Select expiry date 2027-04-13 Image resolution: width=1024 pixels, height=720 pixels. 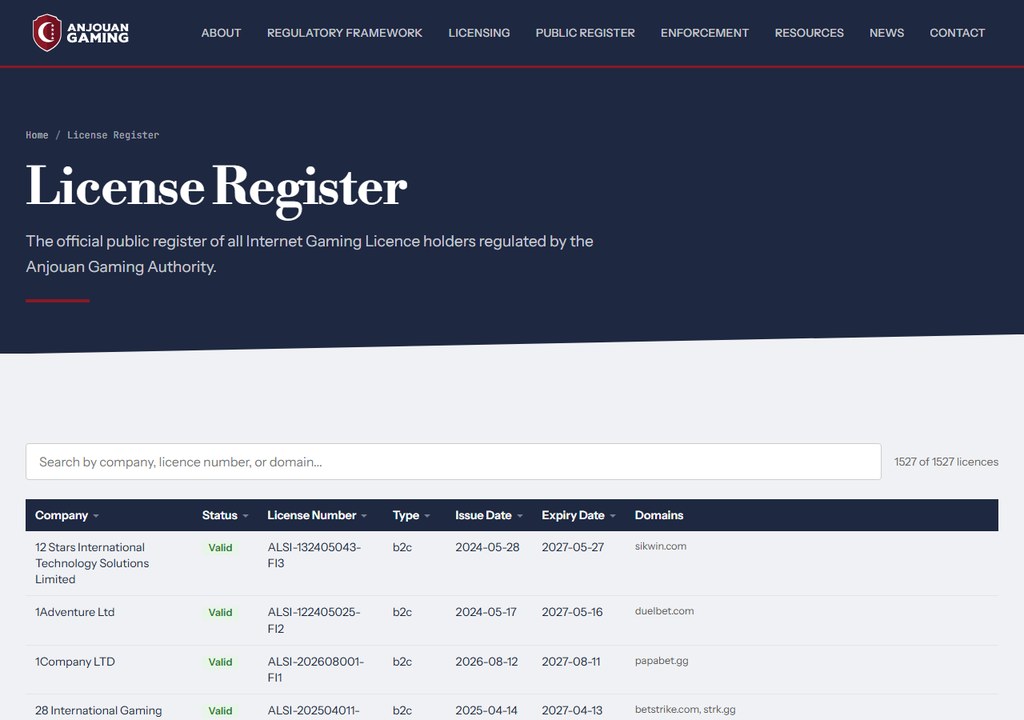point(572,710)
